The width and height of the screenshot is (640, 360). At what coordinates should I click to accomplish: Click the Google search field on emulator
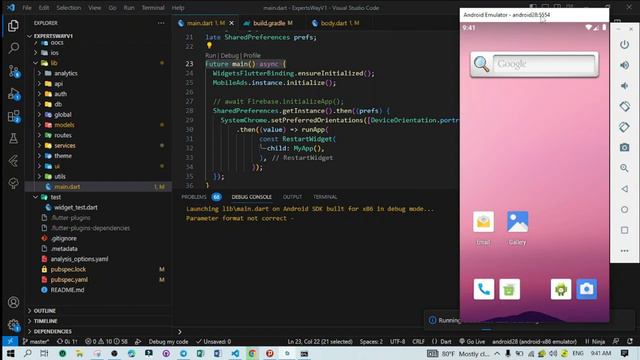point(543,64)
